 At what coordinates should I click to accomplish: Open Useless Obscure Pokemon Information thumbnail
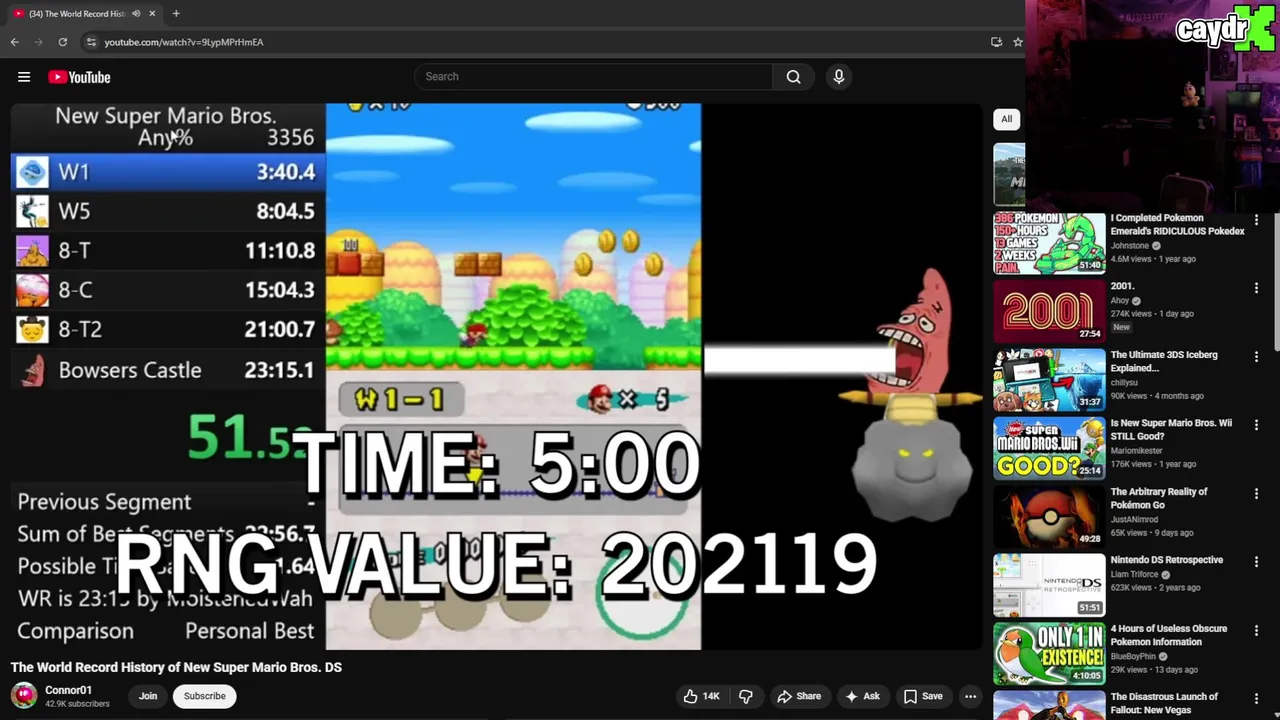click(x=1049, y=654)
